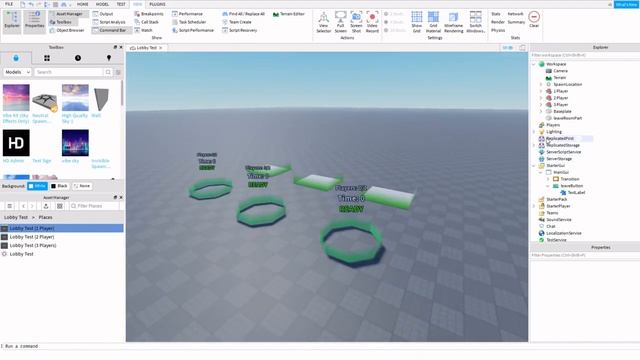
Task: Open Toolbox Creations tab
Action: (109, 58)
